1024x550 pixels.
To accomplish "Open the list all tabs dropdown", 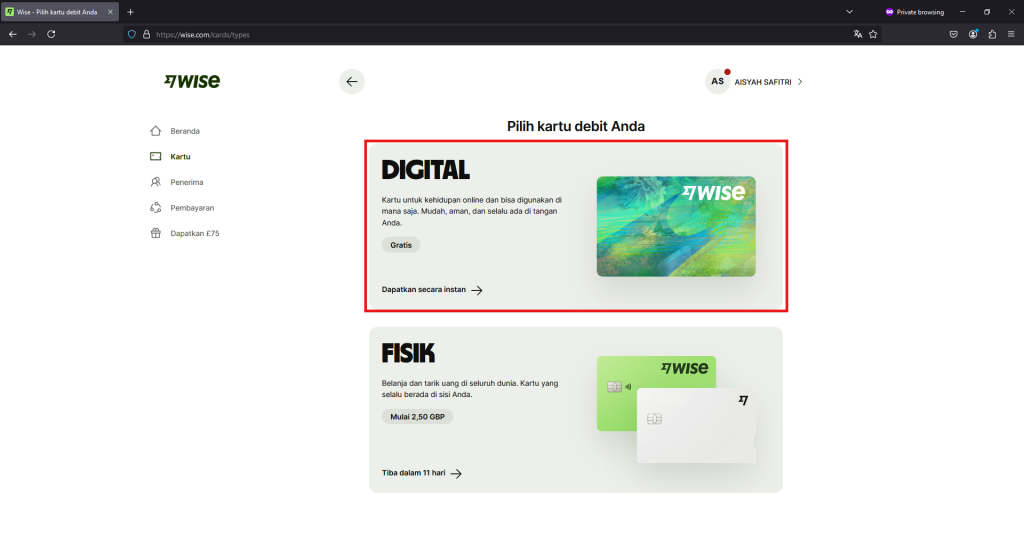I will click(x=849, y=11).
